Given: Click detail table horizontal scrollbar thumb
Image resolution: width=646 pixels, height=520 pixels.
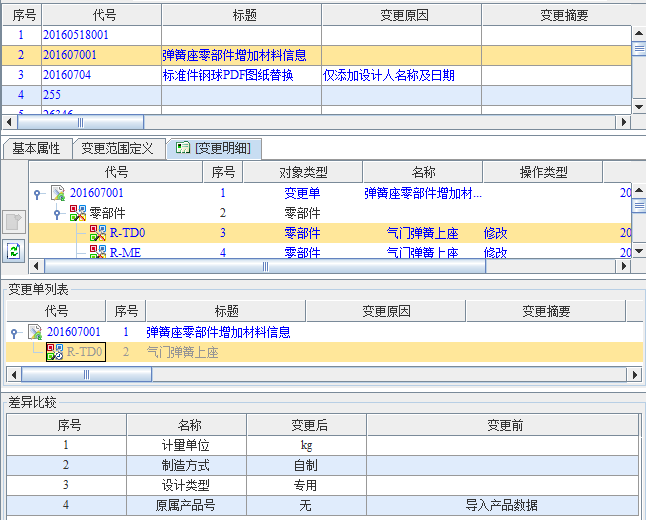Looking at the screenshot, I should pyautogui.click(x=265, y=266).
